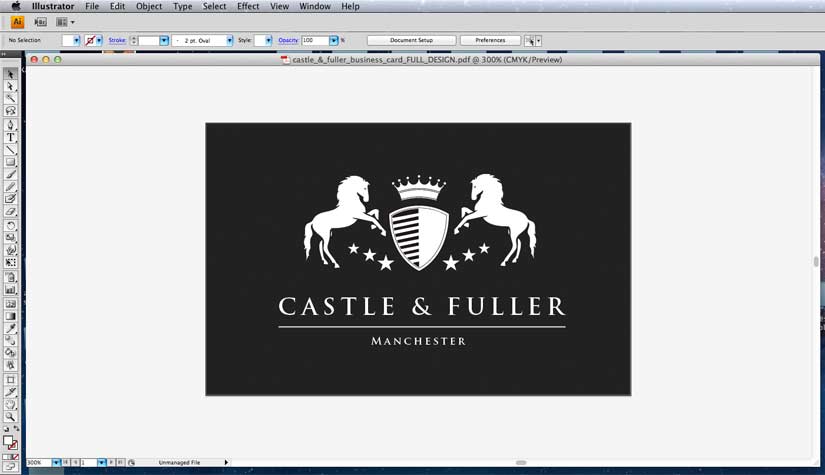The image size is (825, 475).
Task: Click the Opacity input field showing 100
Action: 315,41
